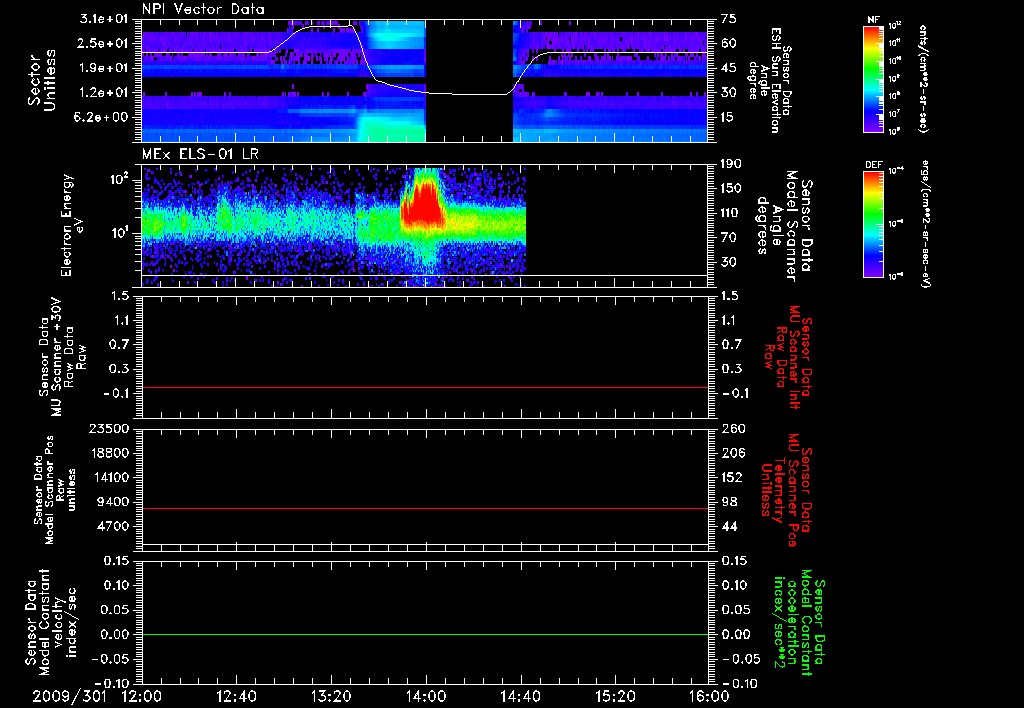Click the '44' telemetry tick value
The height and width of the screenshot is (708, 1024).
(729, 526)
